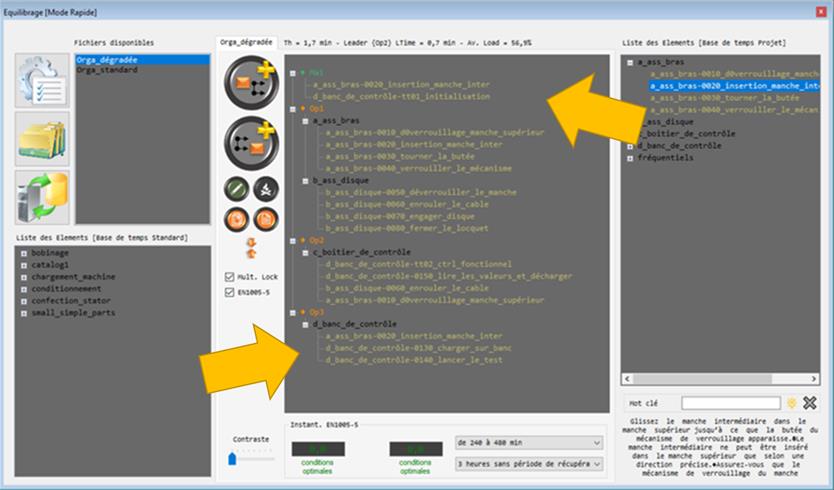Expand d_banc_de_contrôle in project elements list
Screen dimensions: 834x490
click(630, 146)
